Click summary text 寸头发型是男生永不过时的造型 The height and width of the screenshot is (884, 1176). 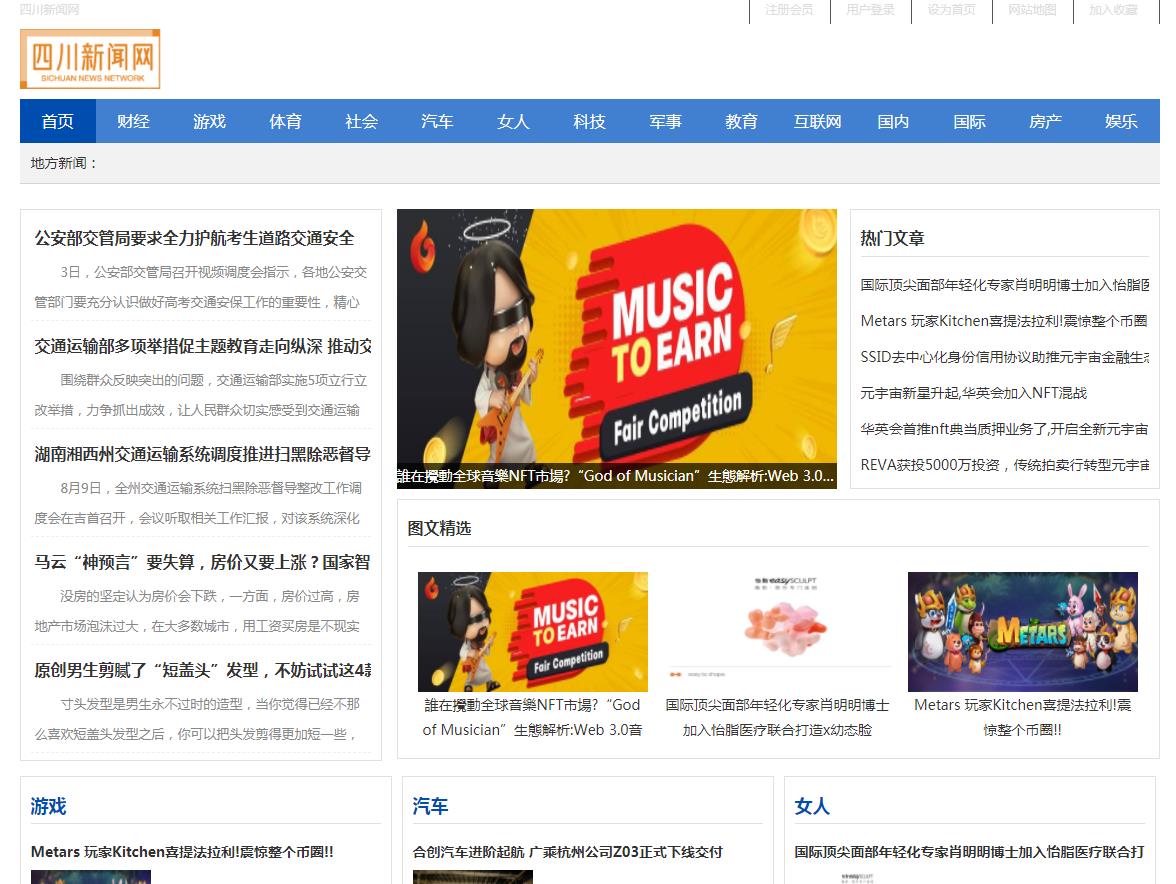click(x=197, y=719)
